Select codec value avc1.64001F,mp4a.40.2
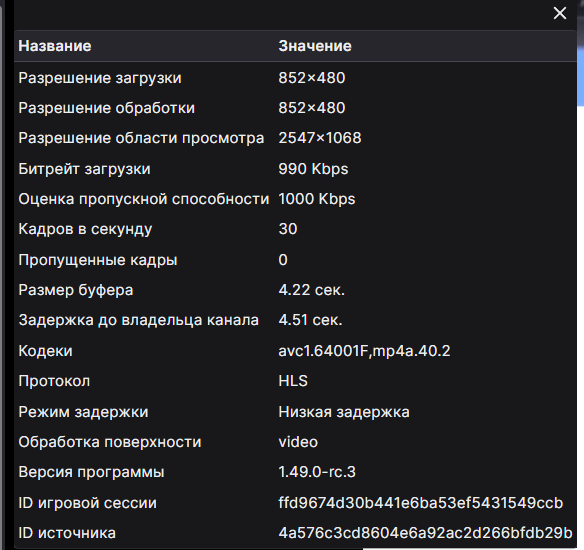The image size is (584, 550). click(x=364, y=351)
